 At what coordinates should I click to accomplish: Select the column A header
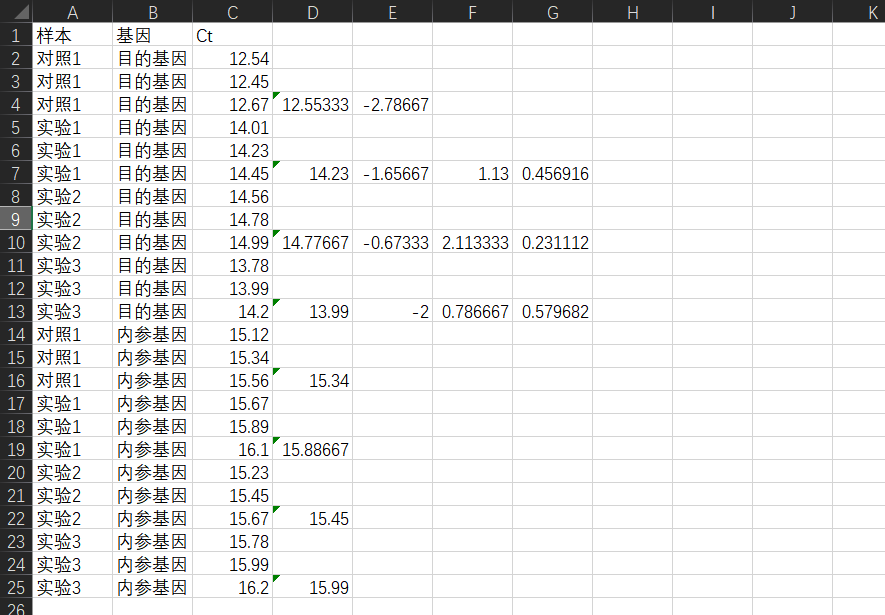(x=72, y=11)
